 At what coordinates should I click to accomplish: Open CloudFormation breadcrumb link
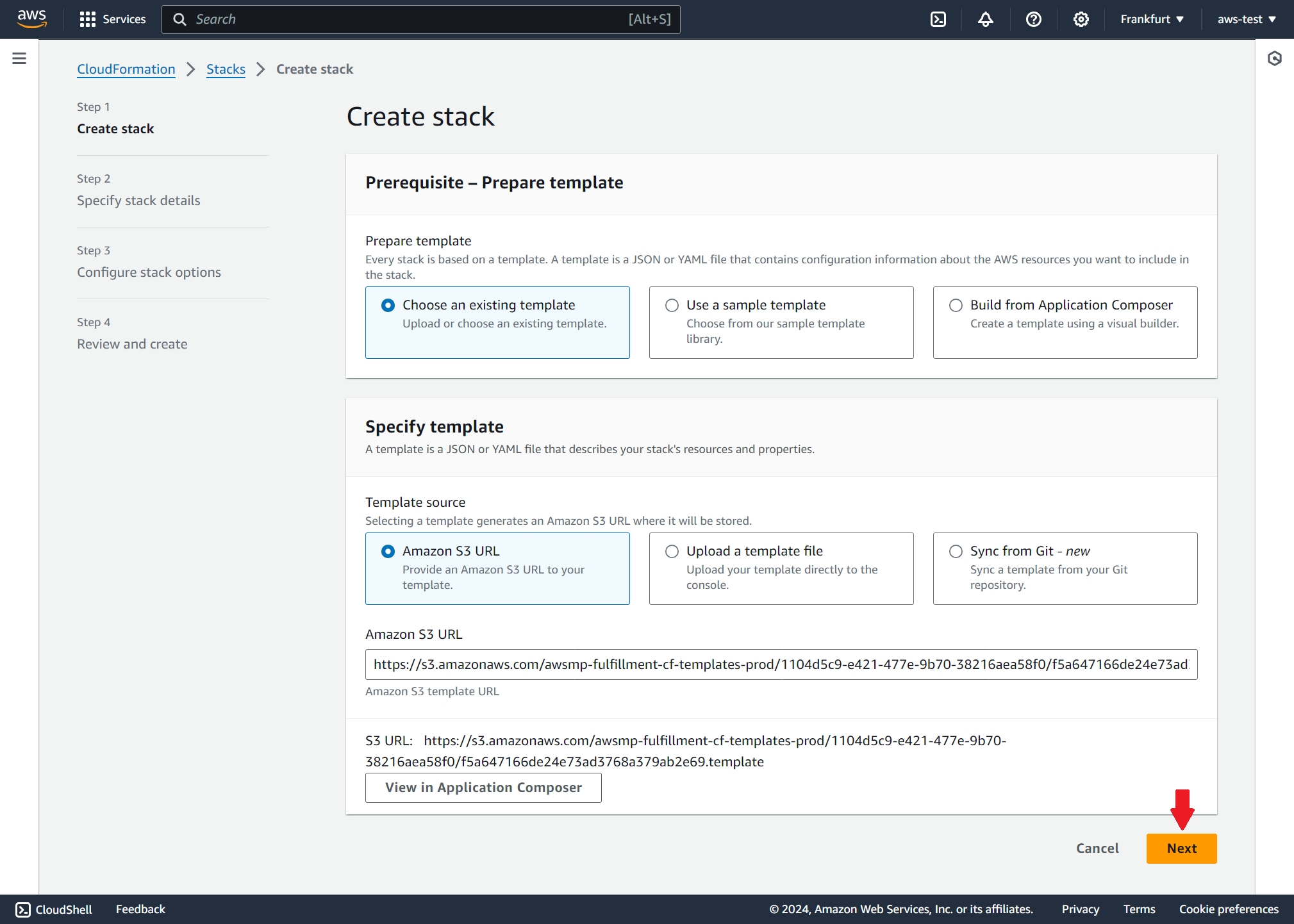pos(126,69)
